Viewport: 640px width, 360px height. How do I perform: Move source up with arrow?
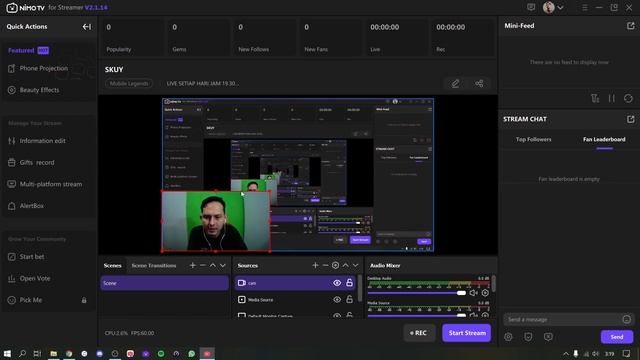click(x=345, y=265)
